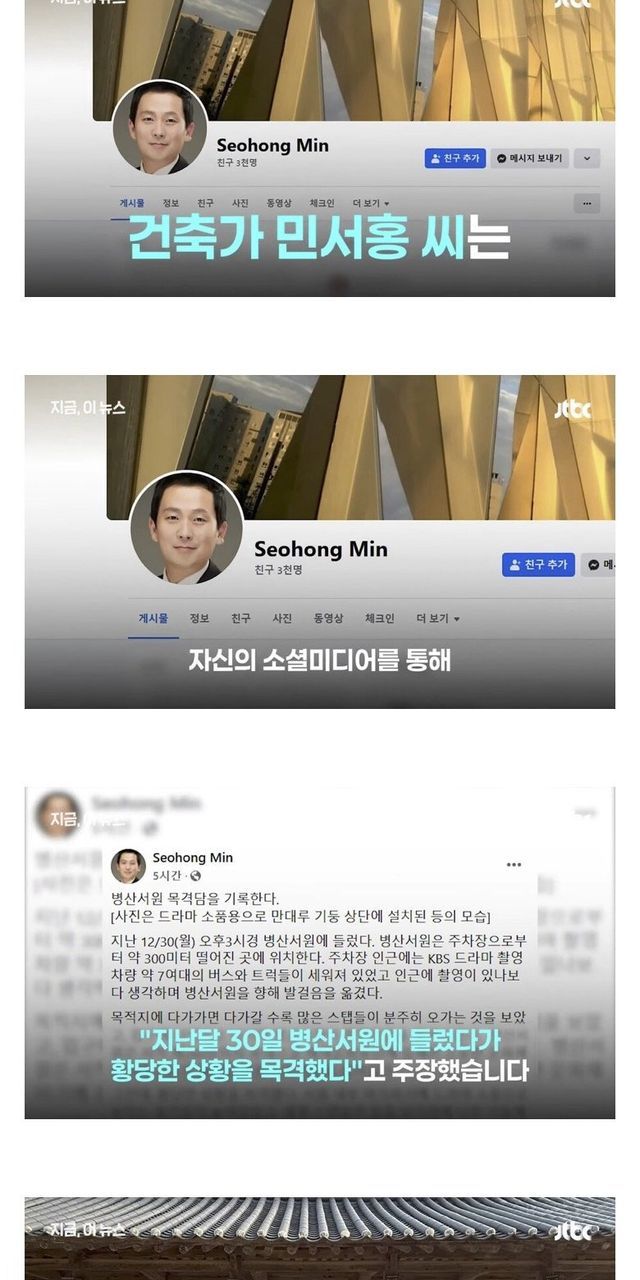Click the JTBC logo on the second profile screenshot

point(573,408)
